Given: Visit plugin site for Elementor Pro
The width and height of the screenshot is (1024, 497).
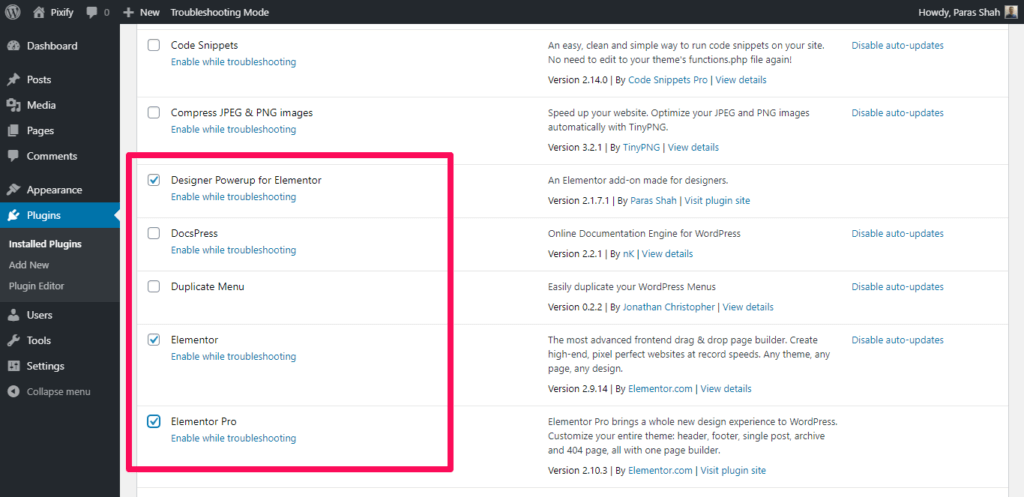Looking at the screenshot, I should [735, 471].
